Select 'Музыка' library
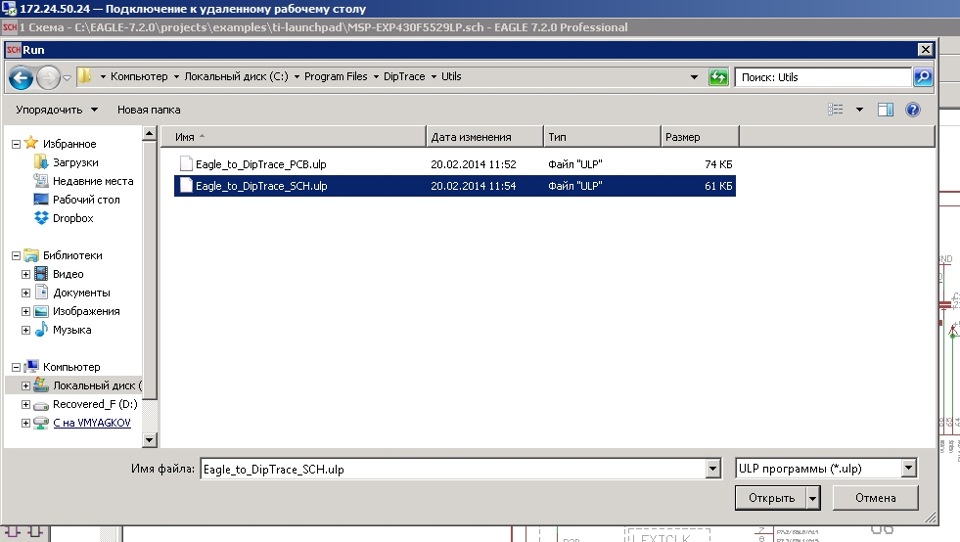The image size is (960, 542). (72, 329)
